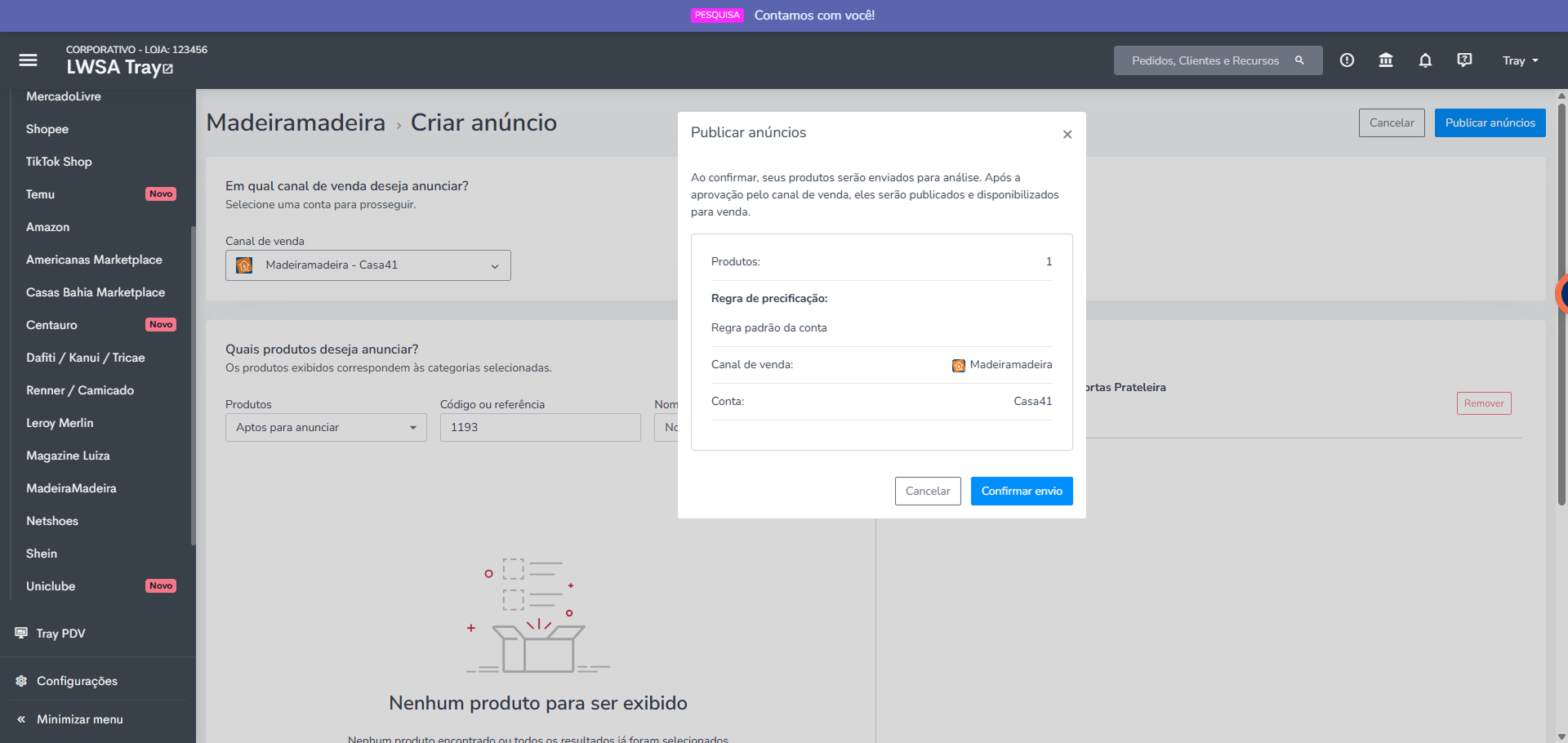
Task: Click the Novo badge beside Temu
Action: coord(161,194)
